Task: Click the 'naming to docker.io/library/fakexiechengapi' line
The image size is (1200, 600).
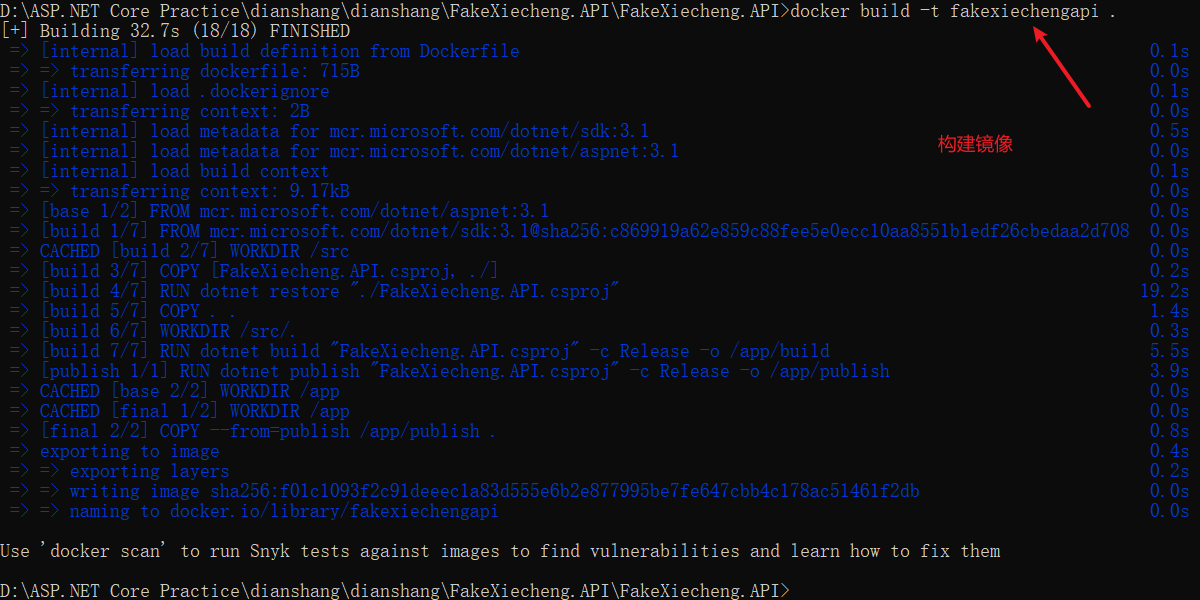Action: tap(284, 511)
